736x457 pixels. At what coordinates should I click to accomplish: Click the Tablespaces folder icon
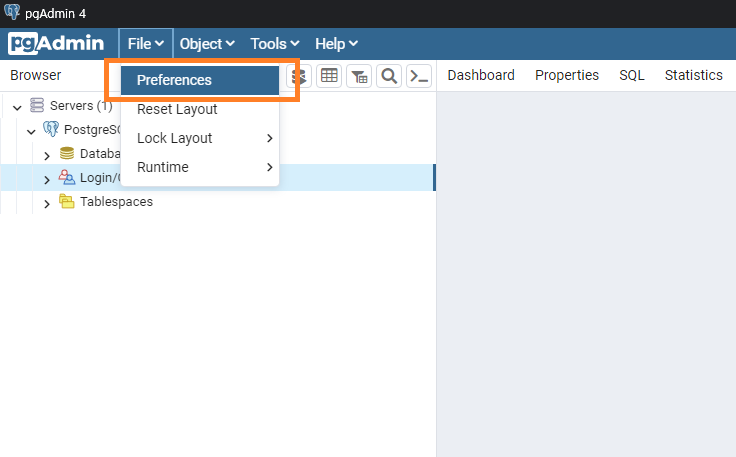pyautogui.click(x=67, y=201)
